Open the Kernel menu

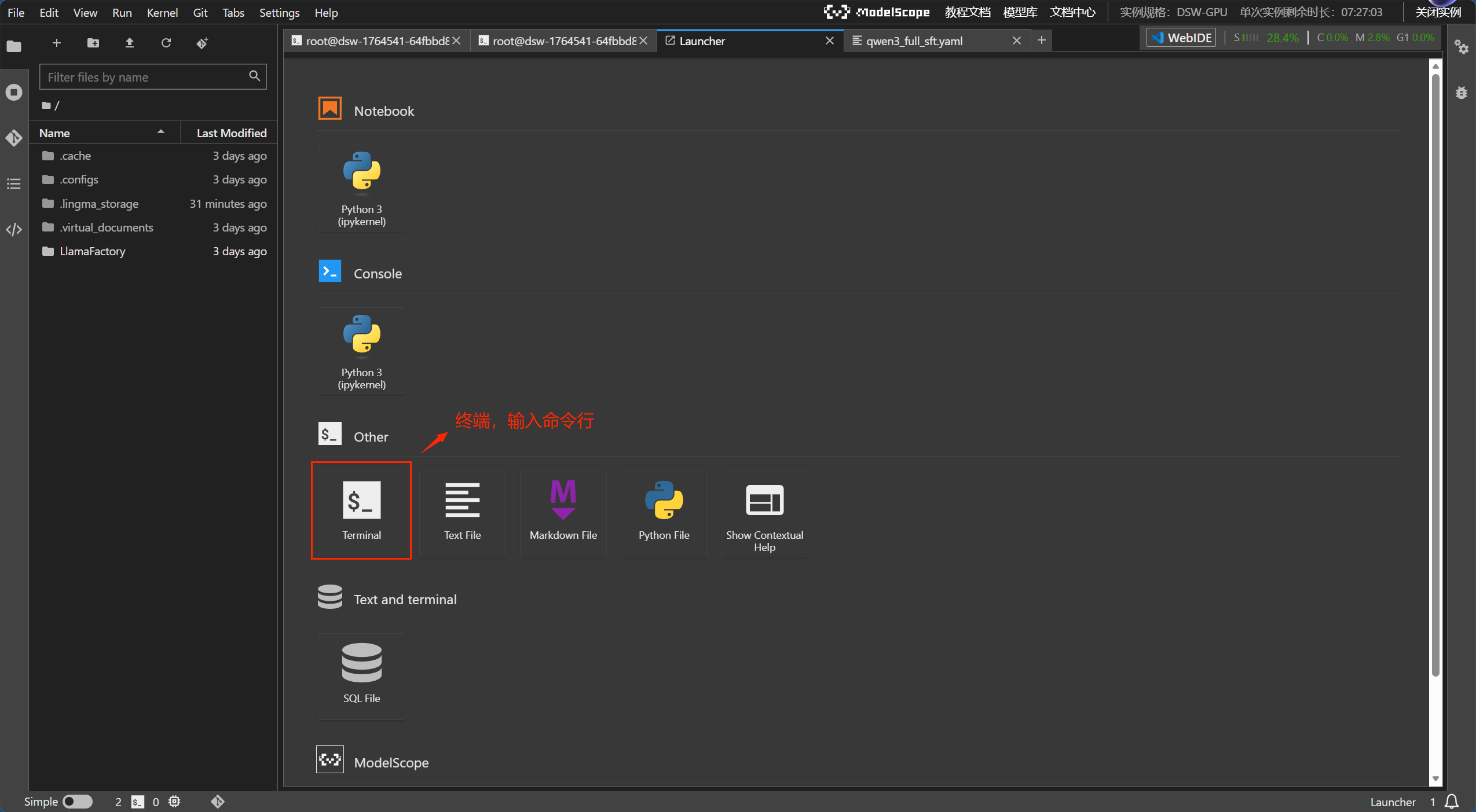162,12
